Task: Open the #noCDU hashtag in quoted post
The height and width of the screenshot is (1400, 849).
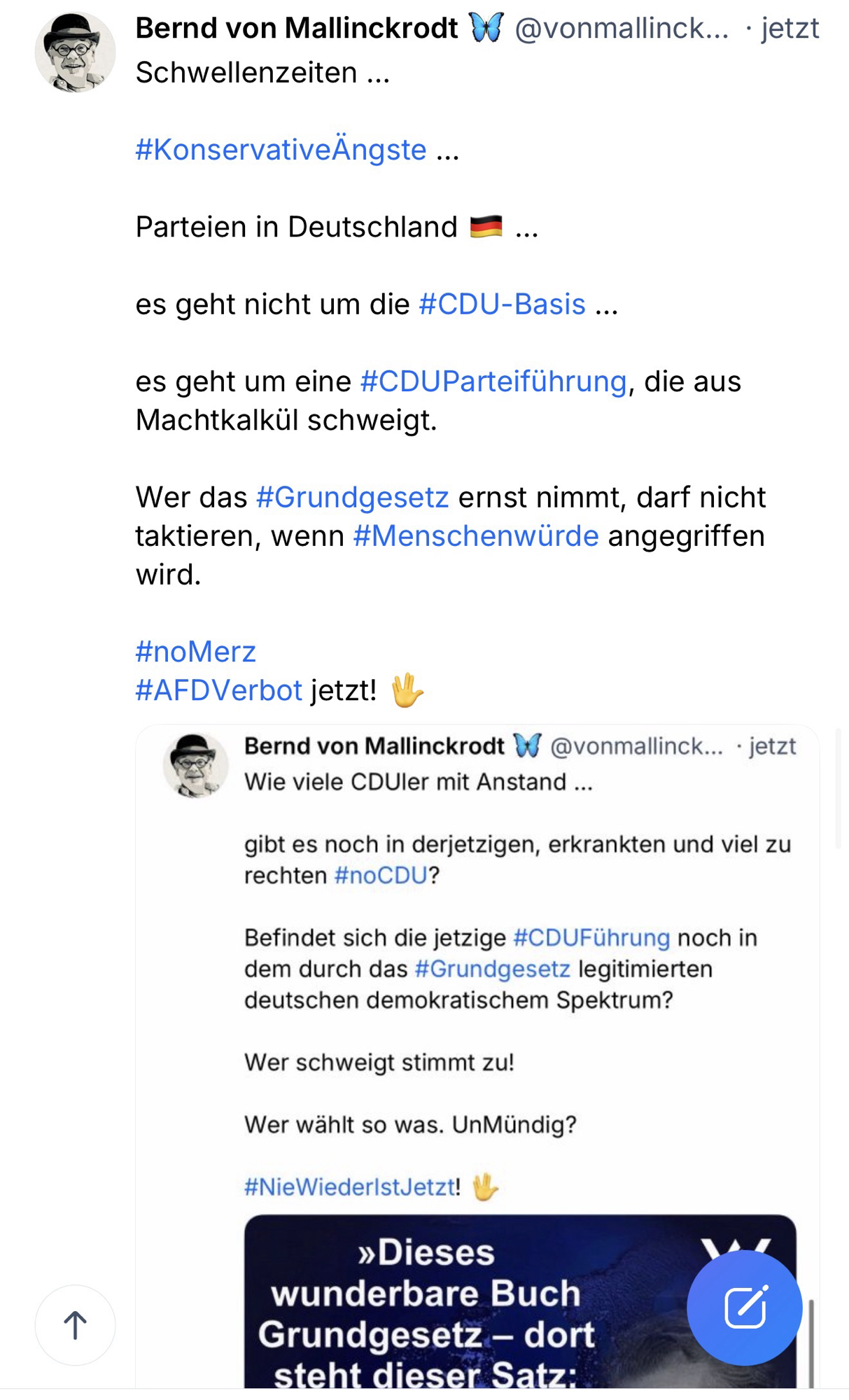Action: click(381, 876)
